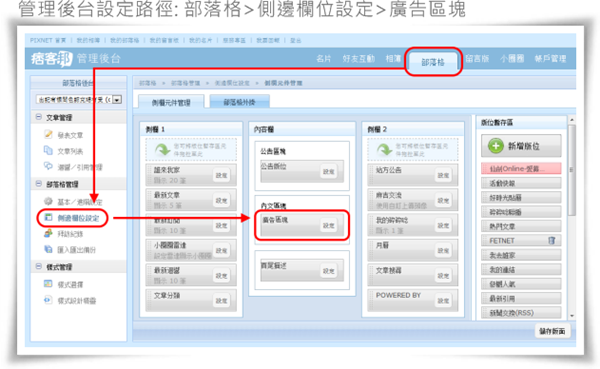Open the 好友互動 menu
Viewport: 600px width, 369px height.
click(x=359, y=59)
